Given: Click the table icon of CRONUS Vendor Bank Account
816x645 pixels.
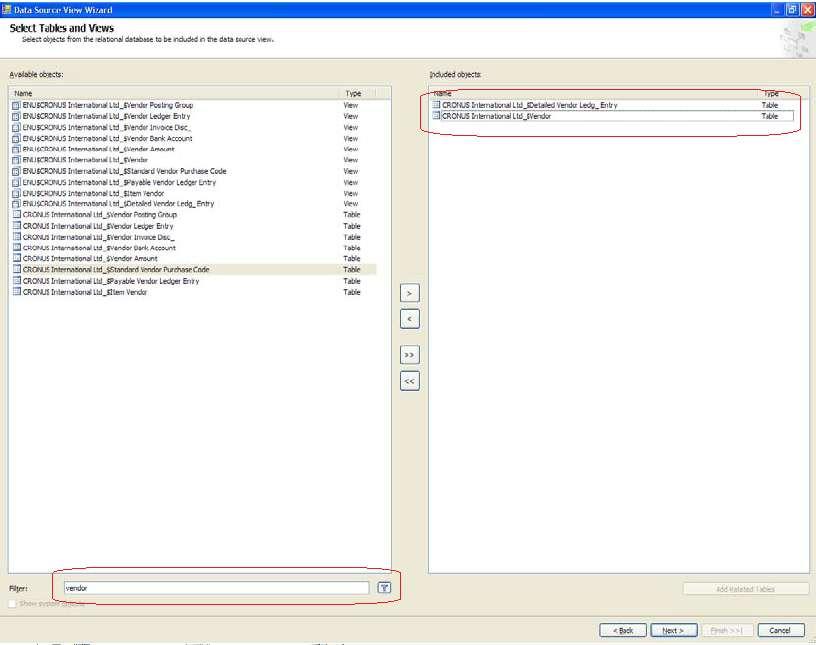Looking at the screenshot, I should point(16,248).
